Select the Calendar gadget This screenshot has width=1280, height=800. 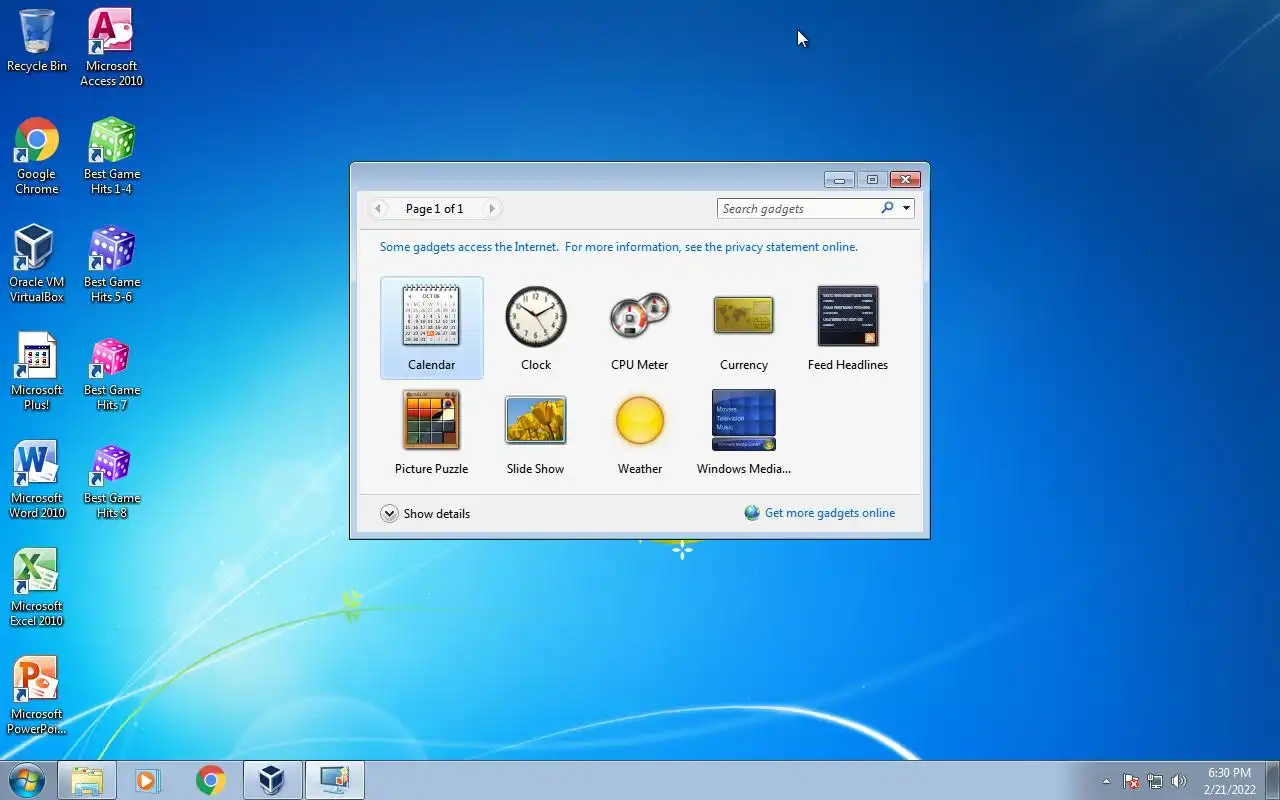(431, 328)
